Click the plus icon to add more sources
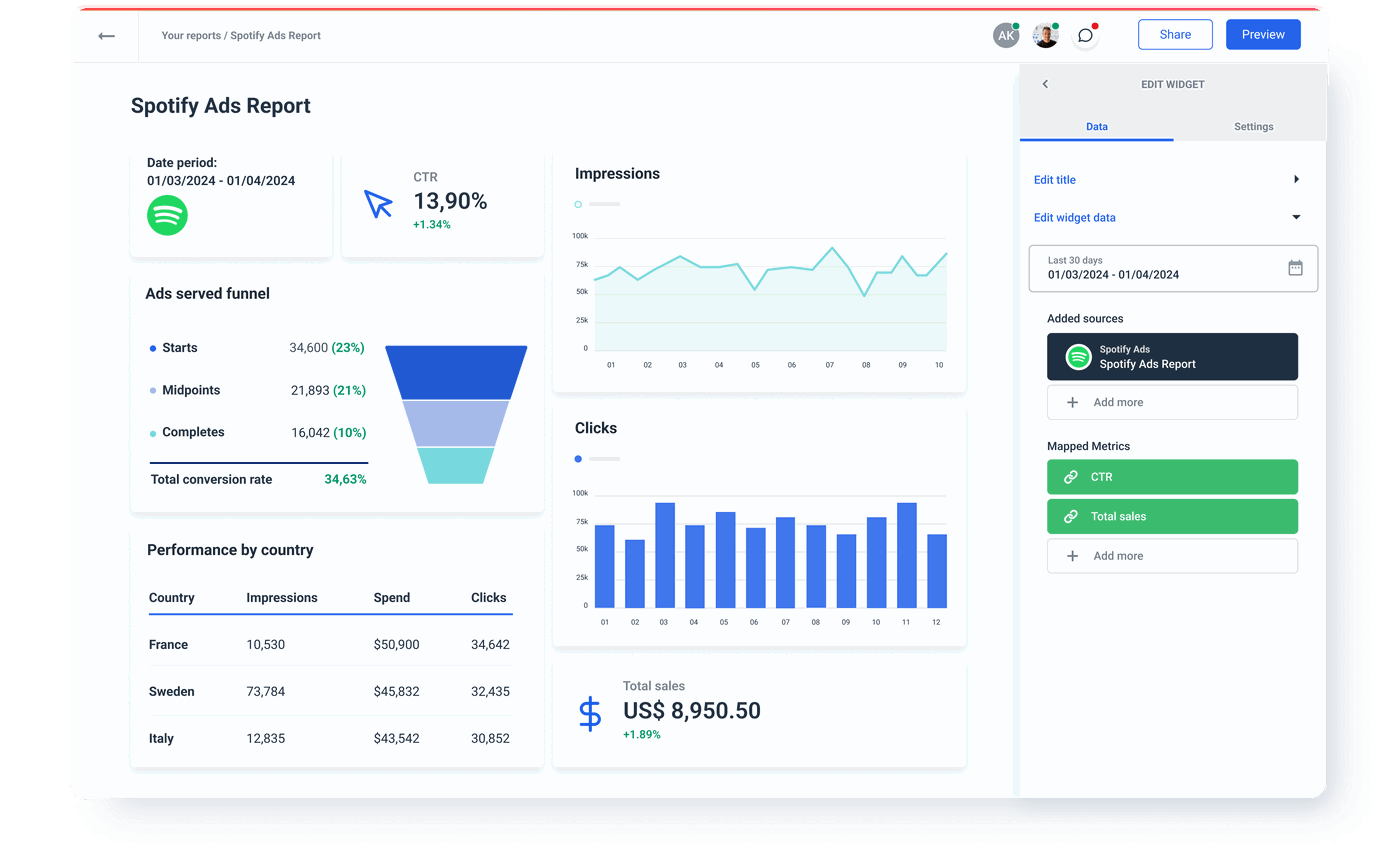This screenshot has height=852, width=1400. coord(1072,402)
